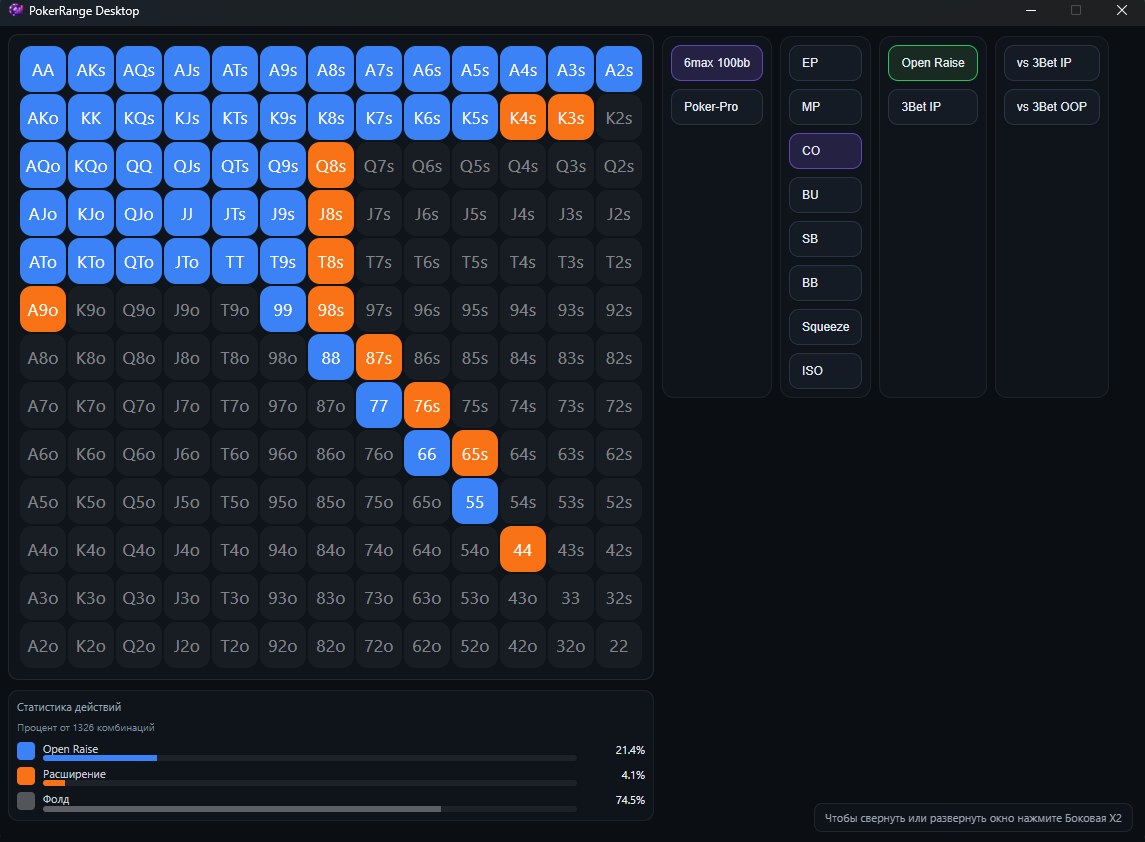Choose the BU position
Screen dimensions: 1145x842
tap(825, 195)
